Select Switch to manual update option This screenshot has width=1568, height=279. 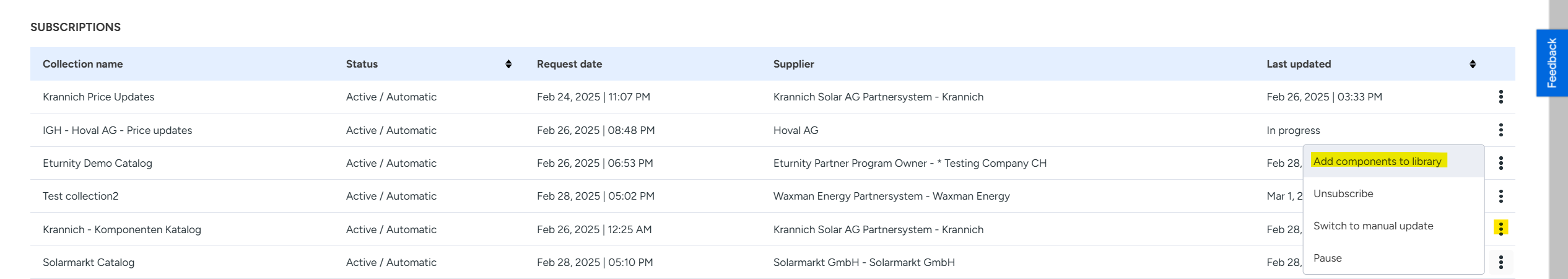(1373, 226)
